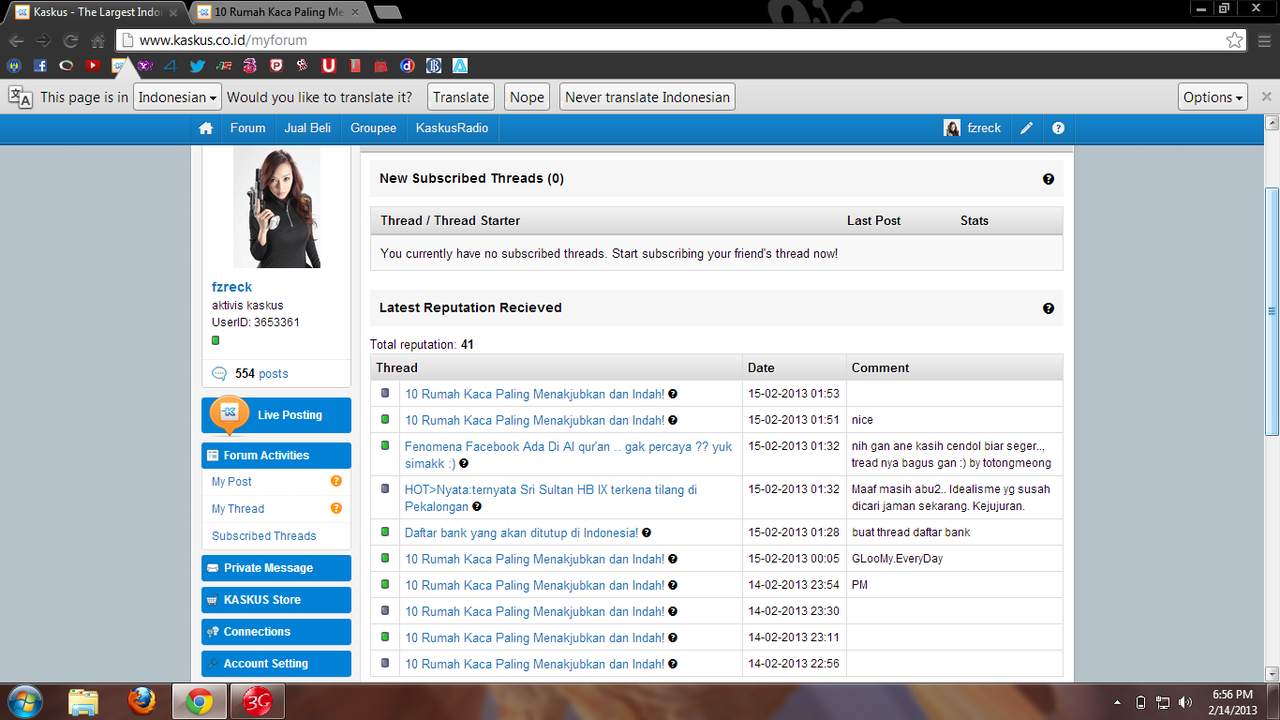Open the translate Options dropdown
The image size is (1280, 720).
click(1213, 97)
